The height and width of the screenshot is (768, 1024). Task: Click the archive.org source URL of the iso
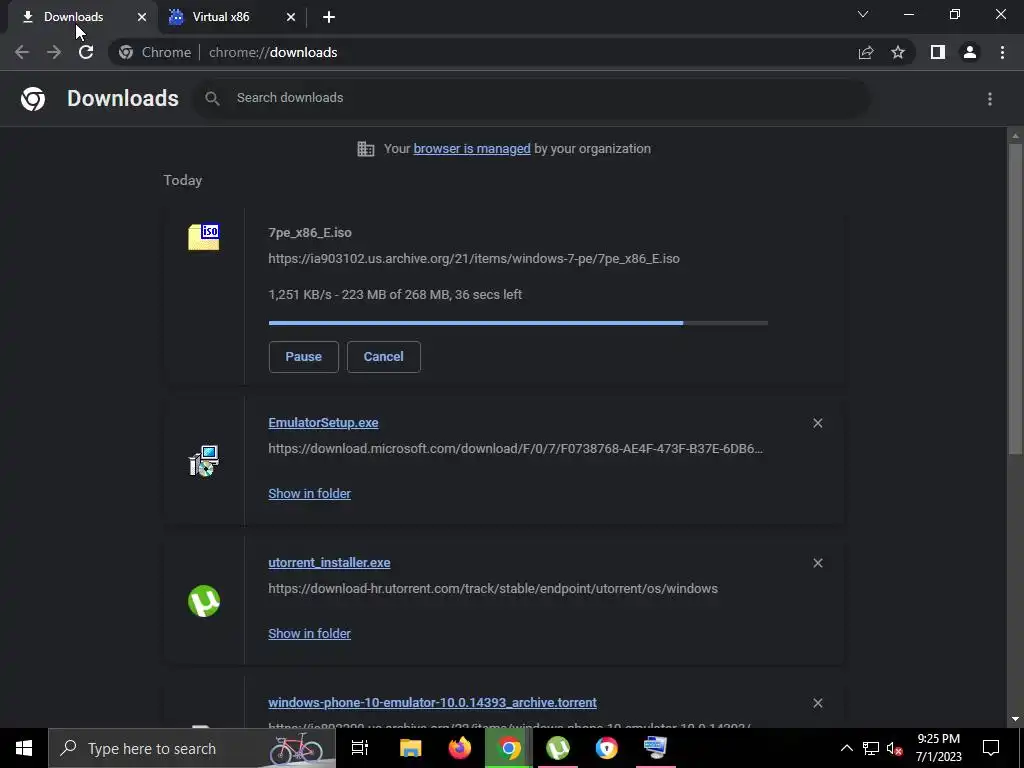(474, 259)
